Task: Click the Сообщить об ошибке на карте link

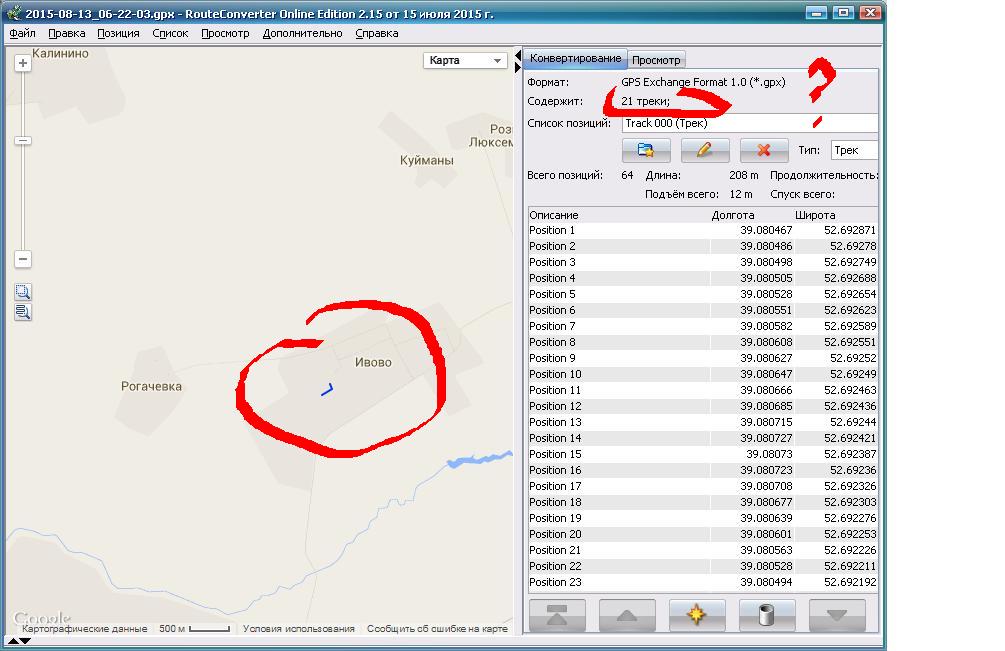Action: point(437,629)
